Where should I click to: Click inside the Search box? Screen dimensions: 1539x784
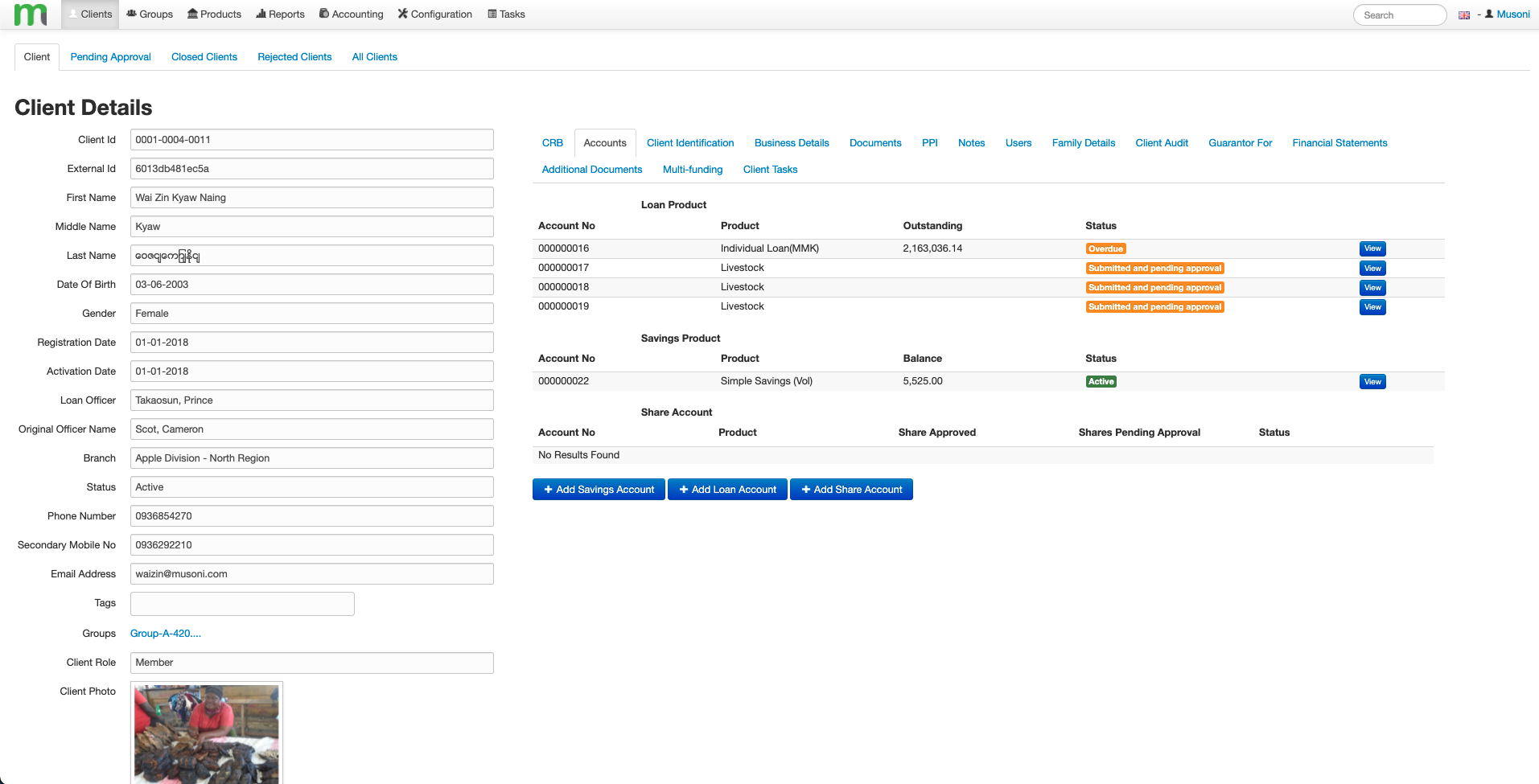pyautogui.click(x=1399, y=14)
